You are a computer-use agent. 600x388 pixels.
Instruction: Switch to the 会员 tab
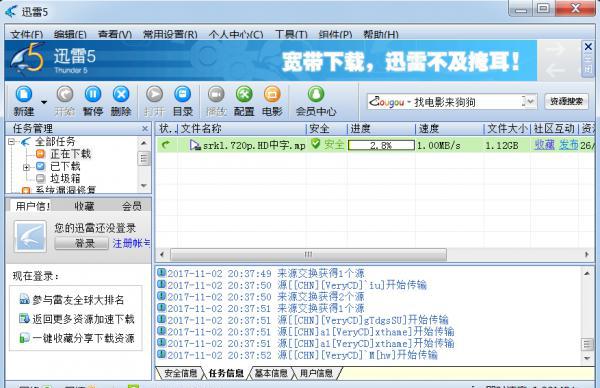tap(132, 206)
